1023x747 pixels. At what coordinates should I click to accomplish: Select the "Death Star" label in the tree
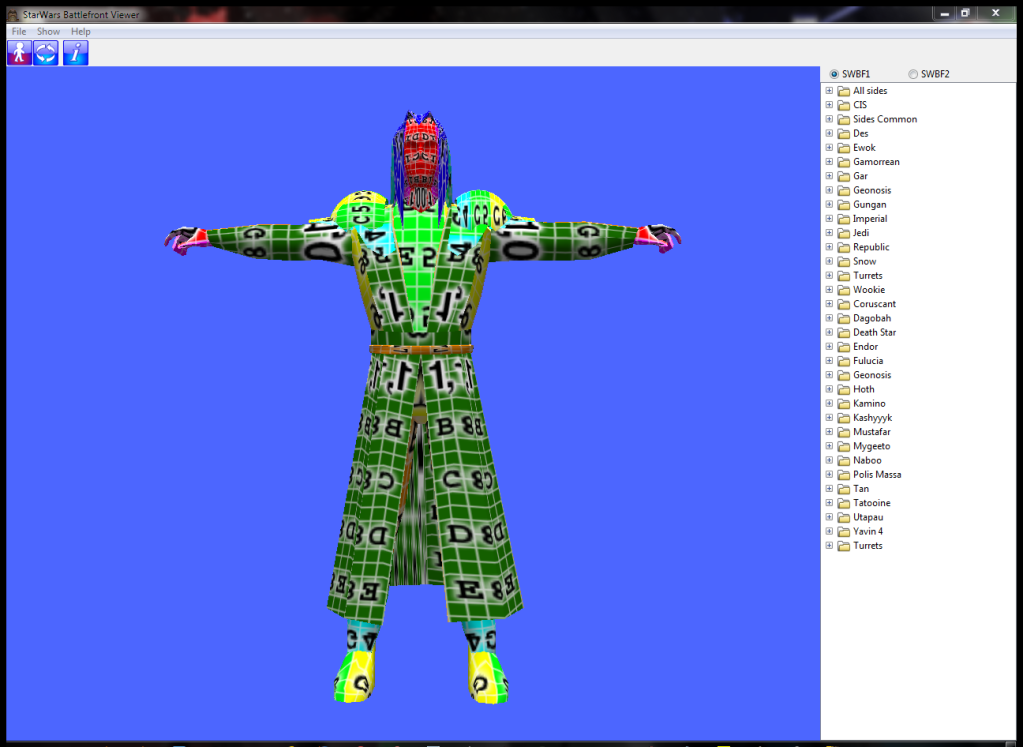click(874, 333)
